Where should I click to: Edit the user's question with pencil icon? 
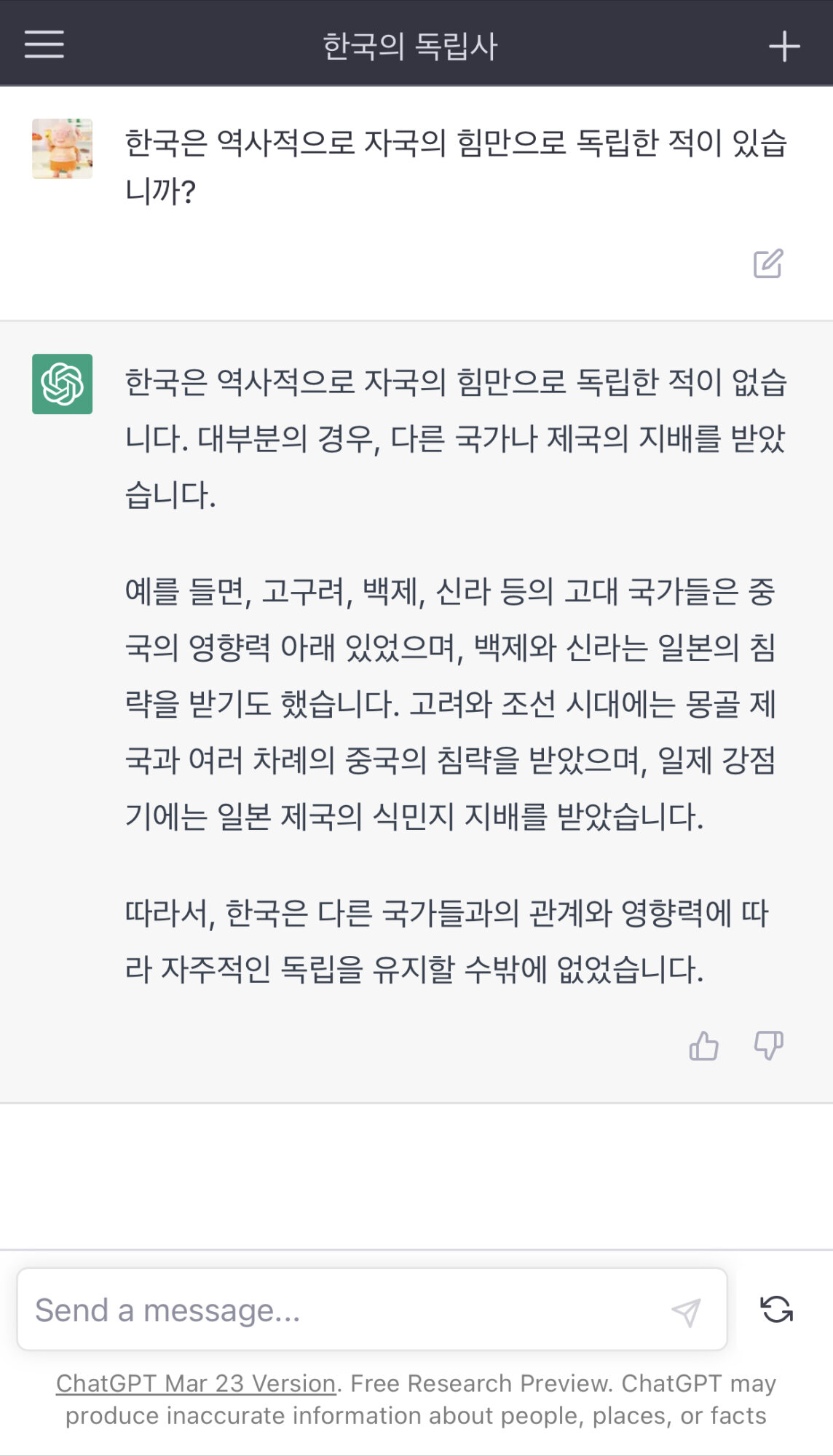[768, 264]
